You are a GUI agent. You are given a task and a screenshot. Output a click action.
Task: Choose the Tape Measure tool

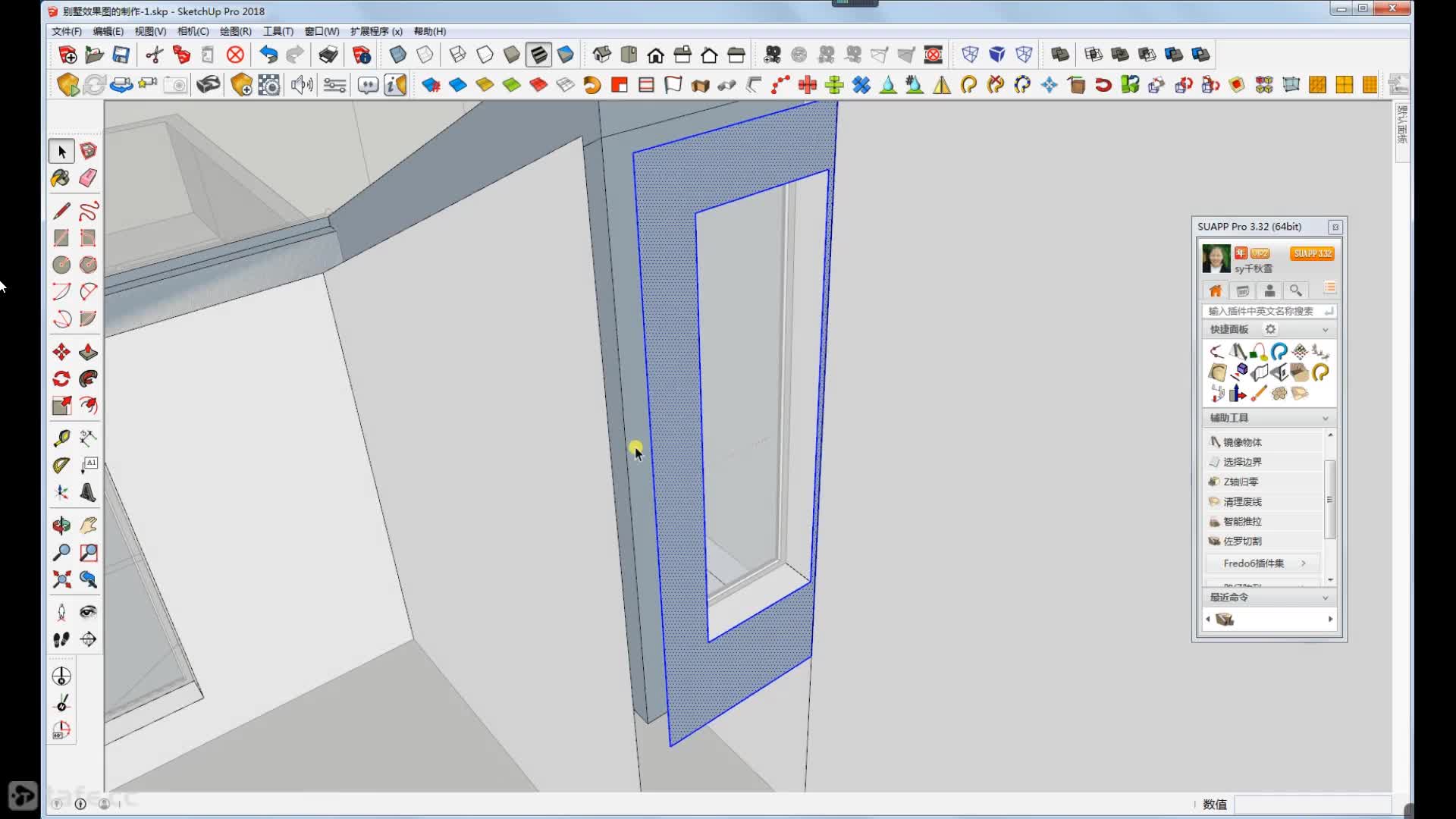(x=61, y=438)
